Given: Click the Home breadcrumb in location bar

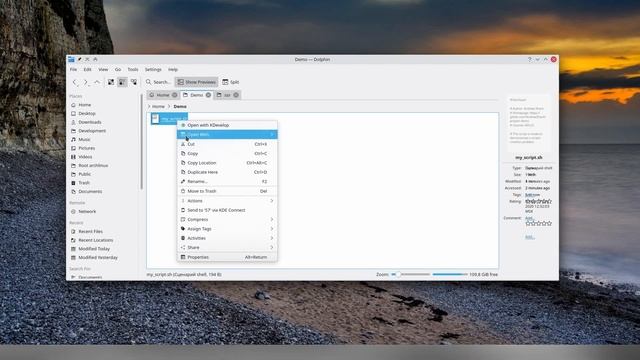Looking at the screenshot, I should point(158,106).
